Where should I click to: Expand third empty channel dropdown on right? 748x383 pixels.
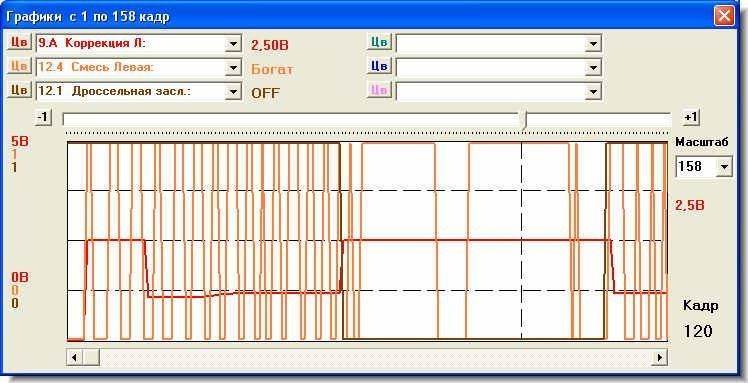click(x=592, y=92)
